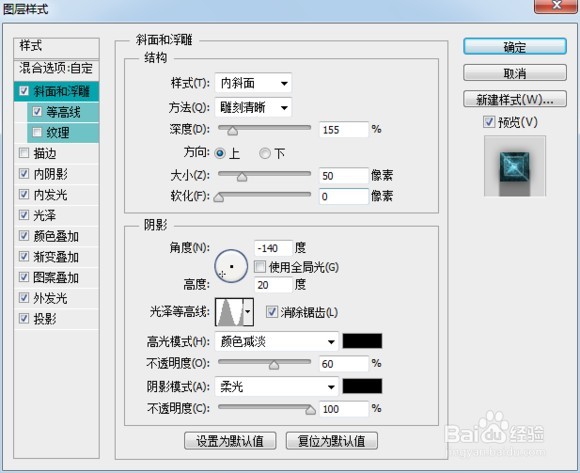Open 颜色叠加 settings in style list
Screen dimensions: 580x473
[56, 236]
